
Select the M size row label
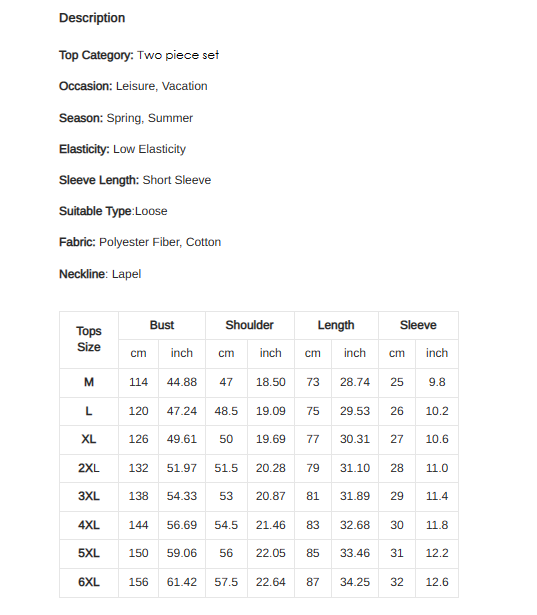pos(89,382)
